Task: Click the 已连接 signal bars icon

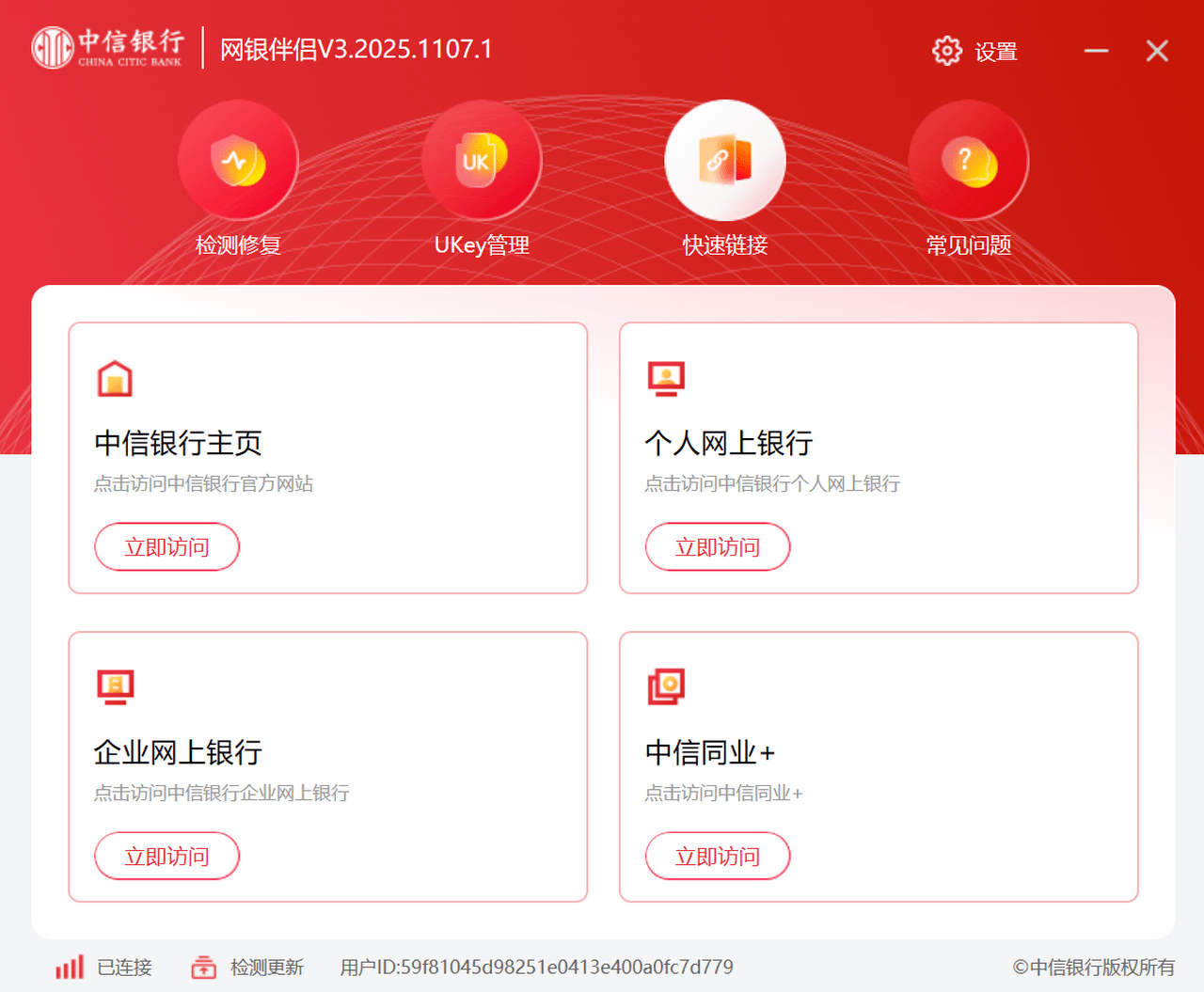Action: [x=70, y=967]
